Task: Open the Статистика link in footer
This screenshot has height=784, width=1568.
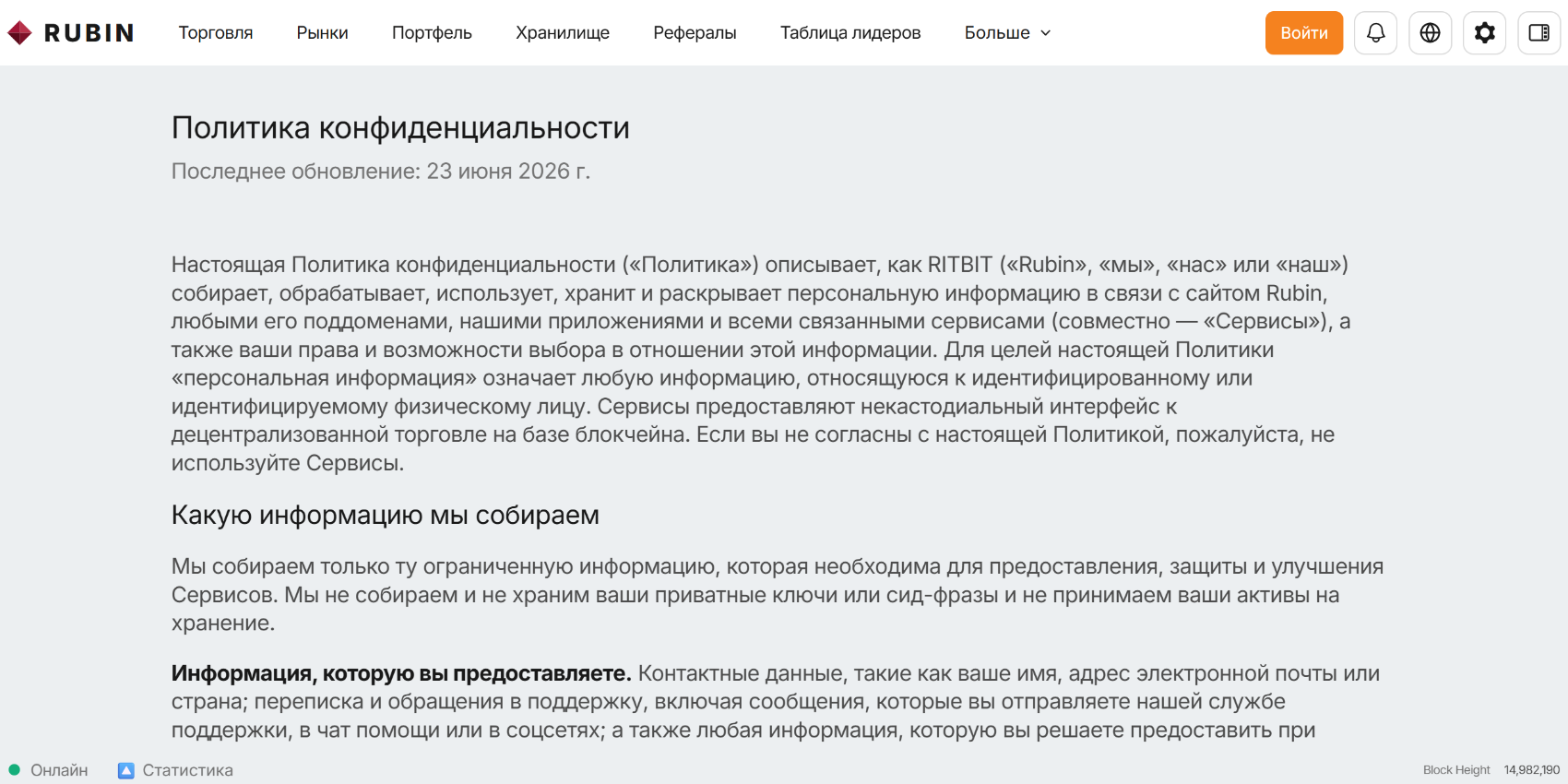Action: tap(187, 770)
